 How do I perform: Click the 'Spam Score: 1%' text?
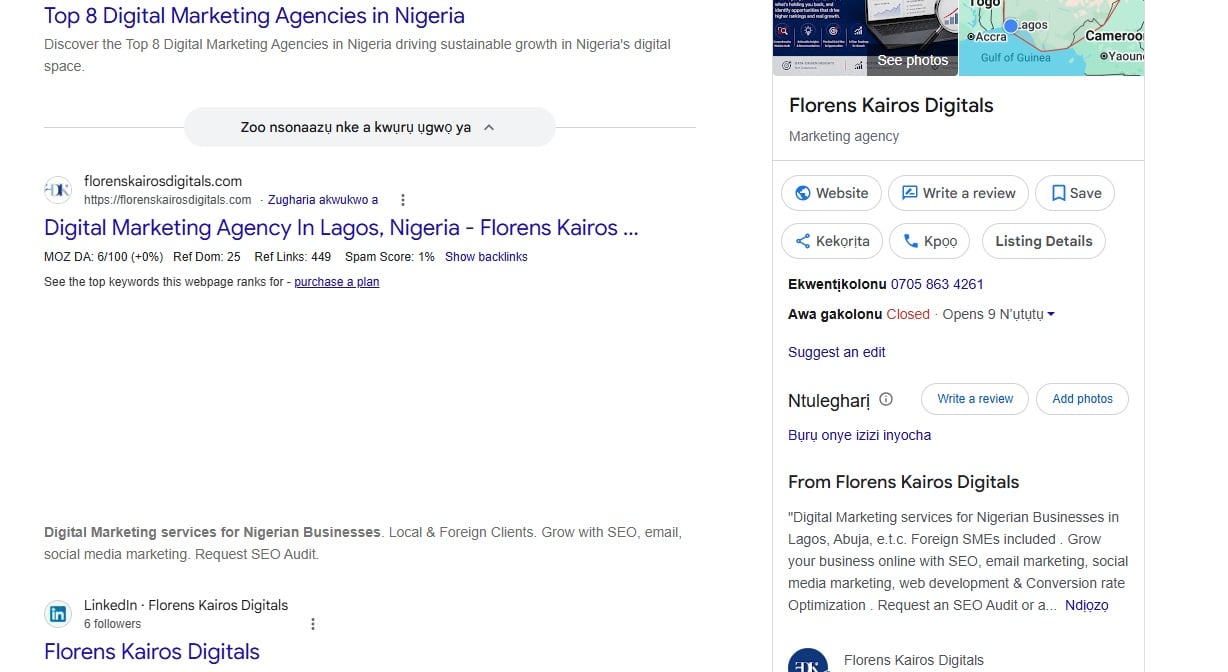click(390, 257)
